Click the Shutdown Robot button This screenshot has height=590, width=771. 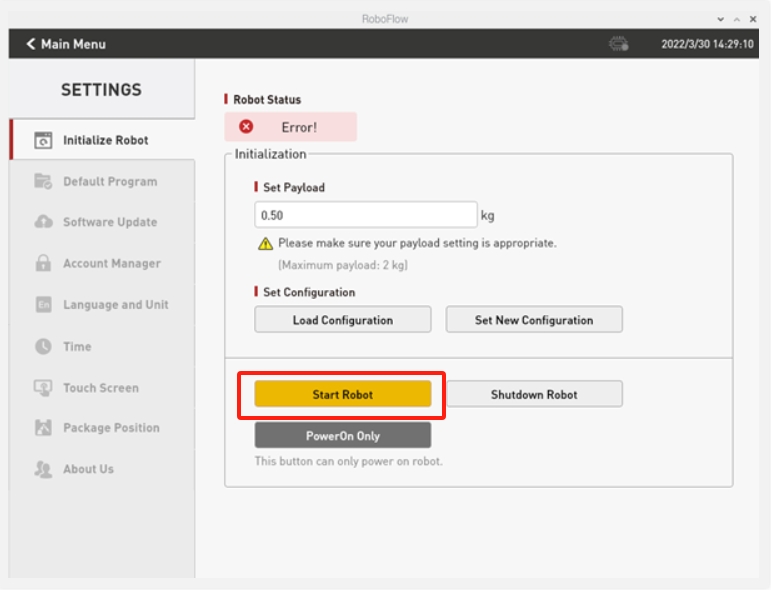coord(534,394)
